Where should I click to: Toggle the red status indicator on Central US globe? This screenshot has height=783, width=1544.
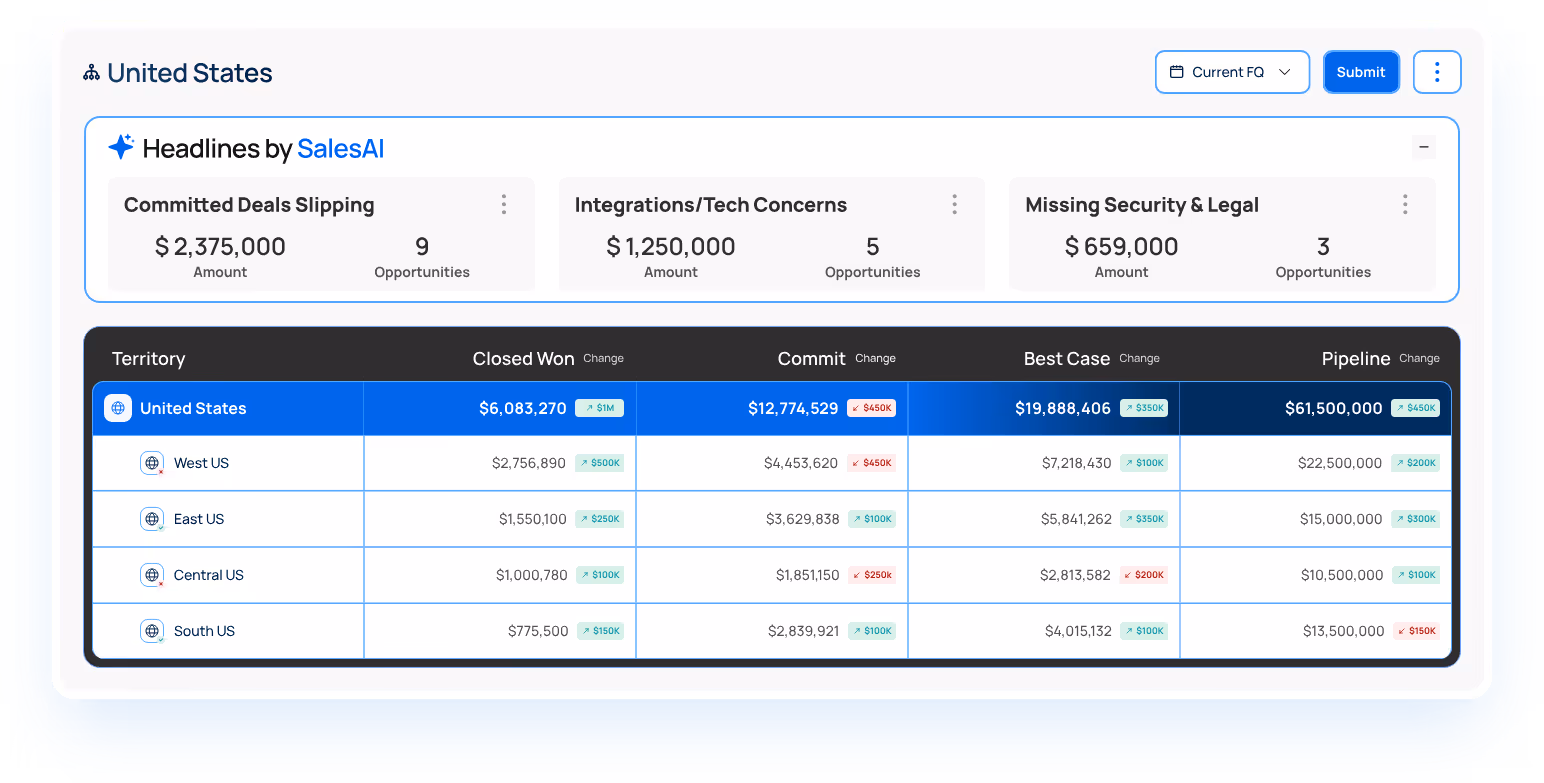160,582
